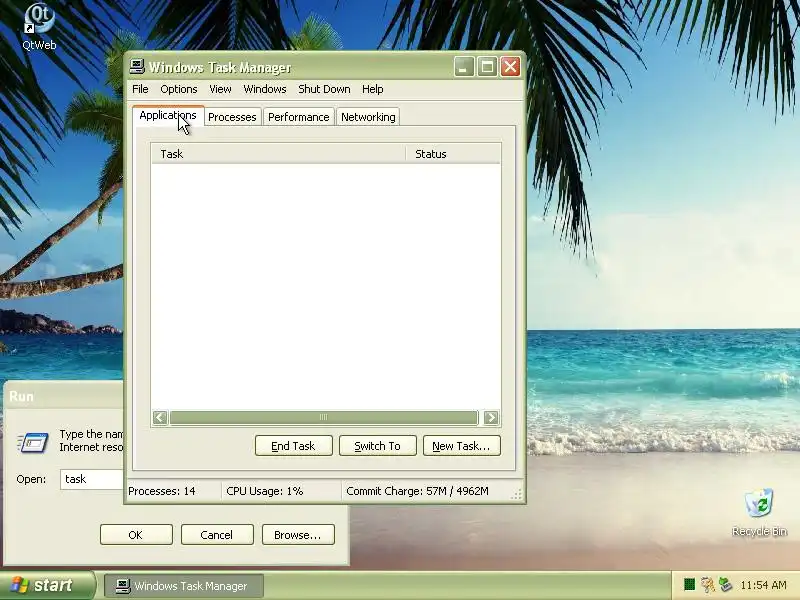
Task: Click OK in the Run dialog
Action: click(136, 535)
